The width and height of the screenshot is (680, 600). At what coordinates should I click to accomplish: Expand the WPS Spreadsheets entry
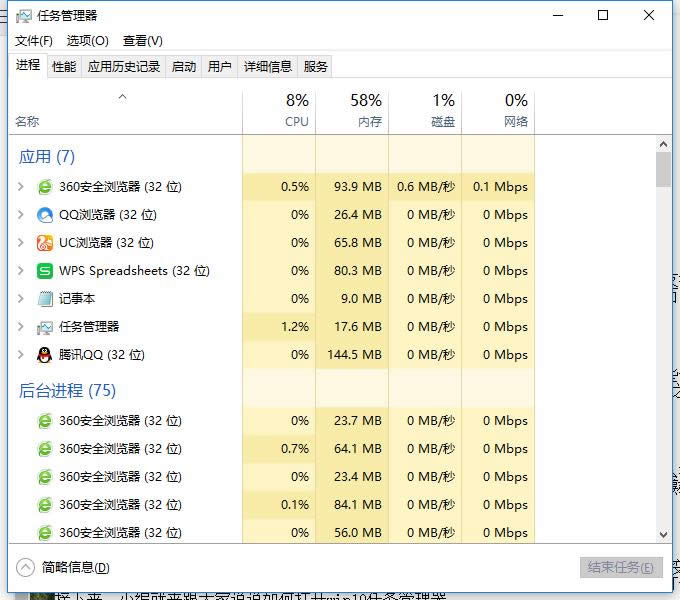tap(21, 271)
